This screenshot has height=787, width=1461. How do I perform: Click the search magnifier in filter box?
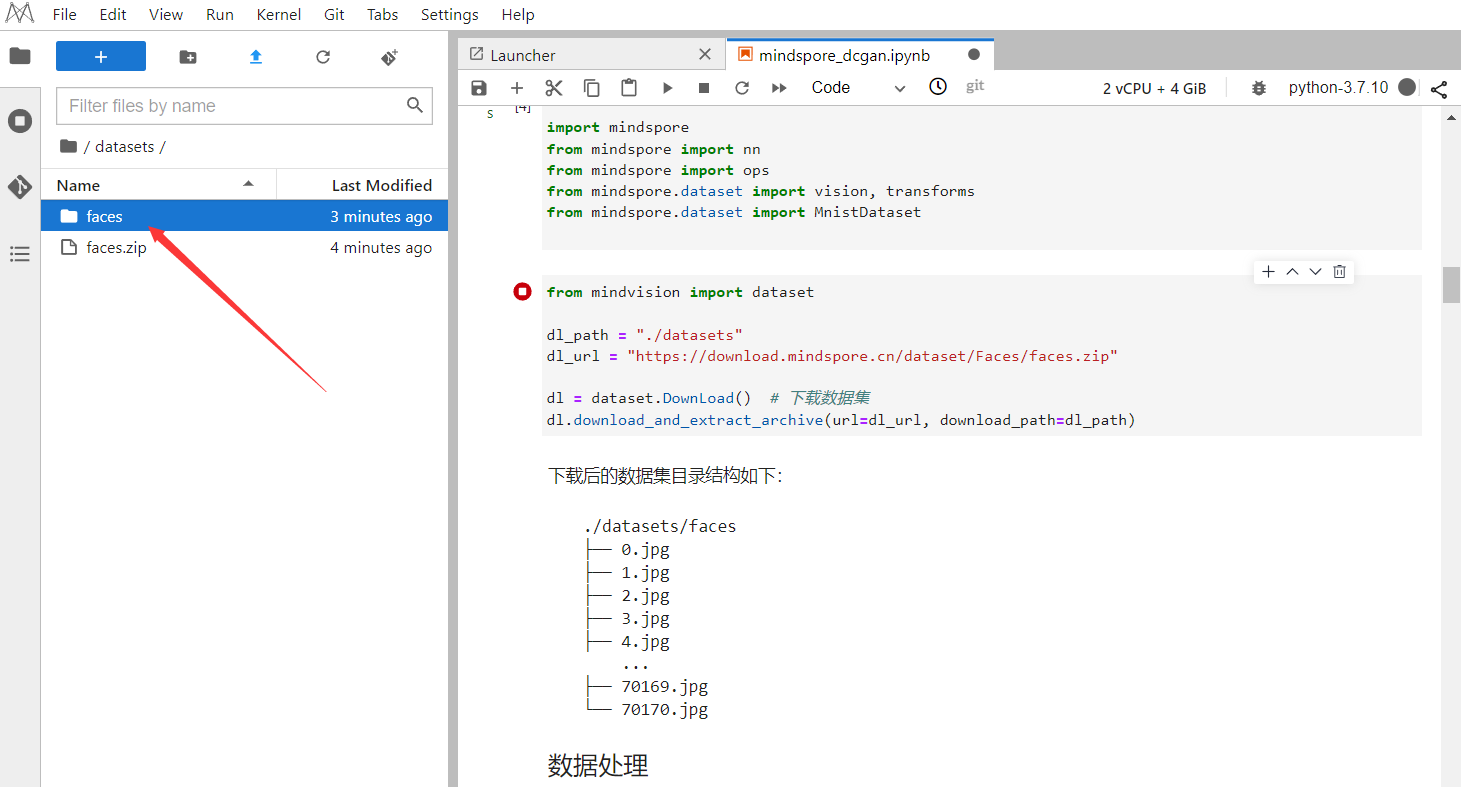click(x=415, y=105)
